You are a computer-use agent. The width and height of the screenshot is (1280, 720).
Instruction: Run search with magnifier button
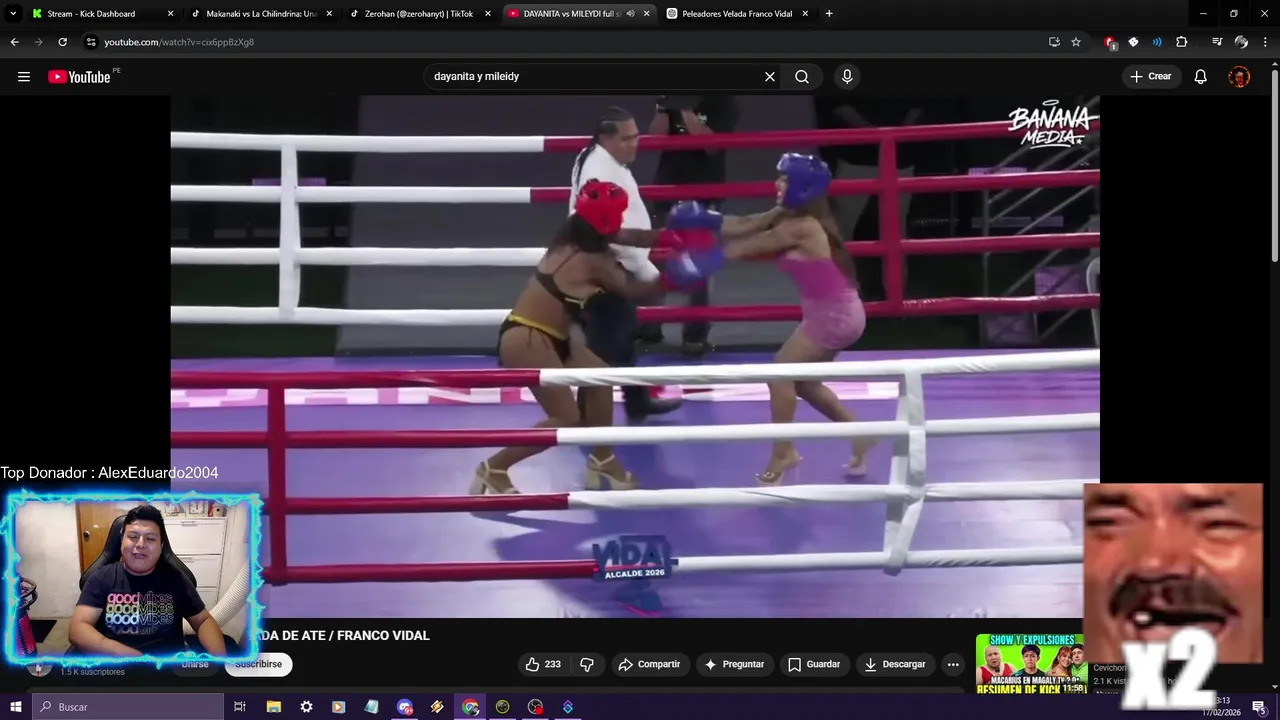[x=802, y=77]
